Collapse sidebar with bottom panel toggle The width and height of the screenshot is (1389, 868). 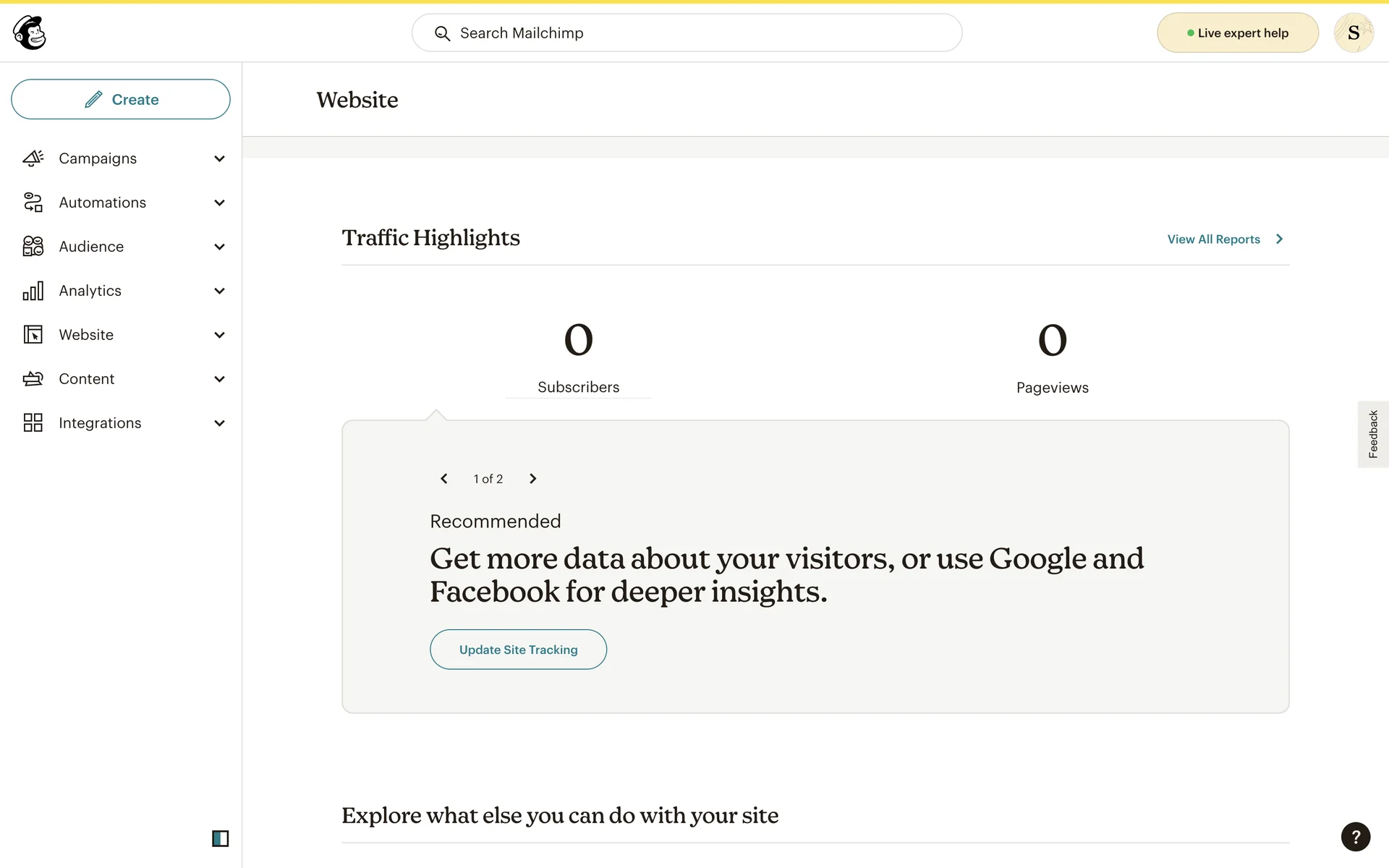[x=220, y=838]
